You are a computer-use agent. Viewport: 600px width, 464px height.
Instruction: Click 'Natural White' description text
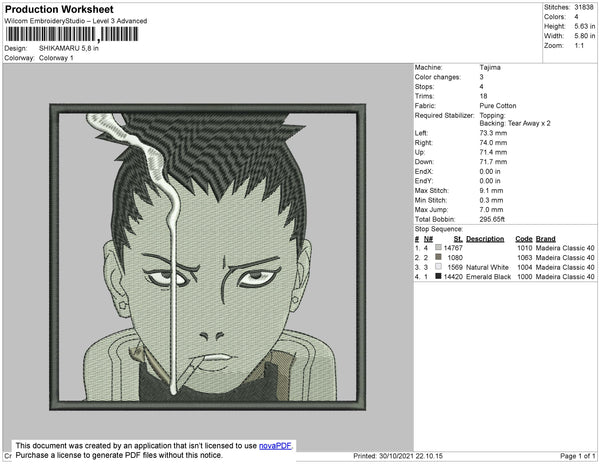pyautogui.click(x=487, y=267)
